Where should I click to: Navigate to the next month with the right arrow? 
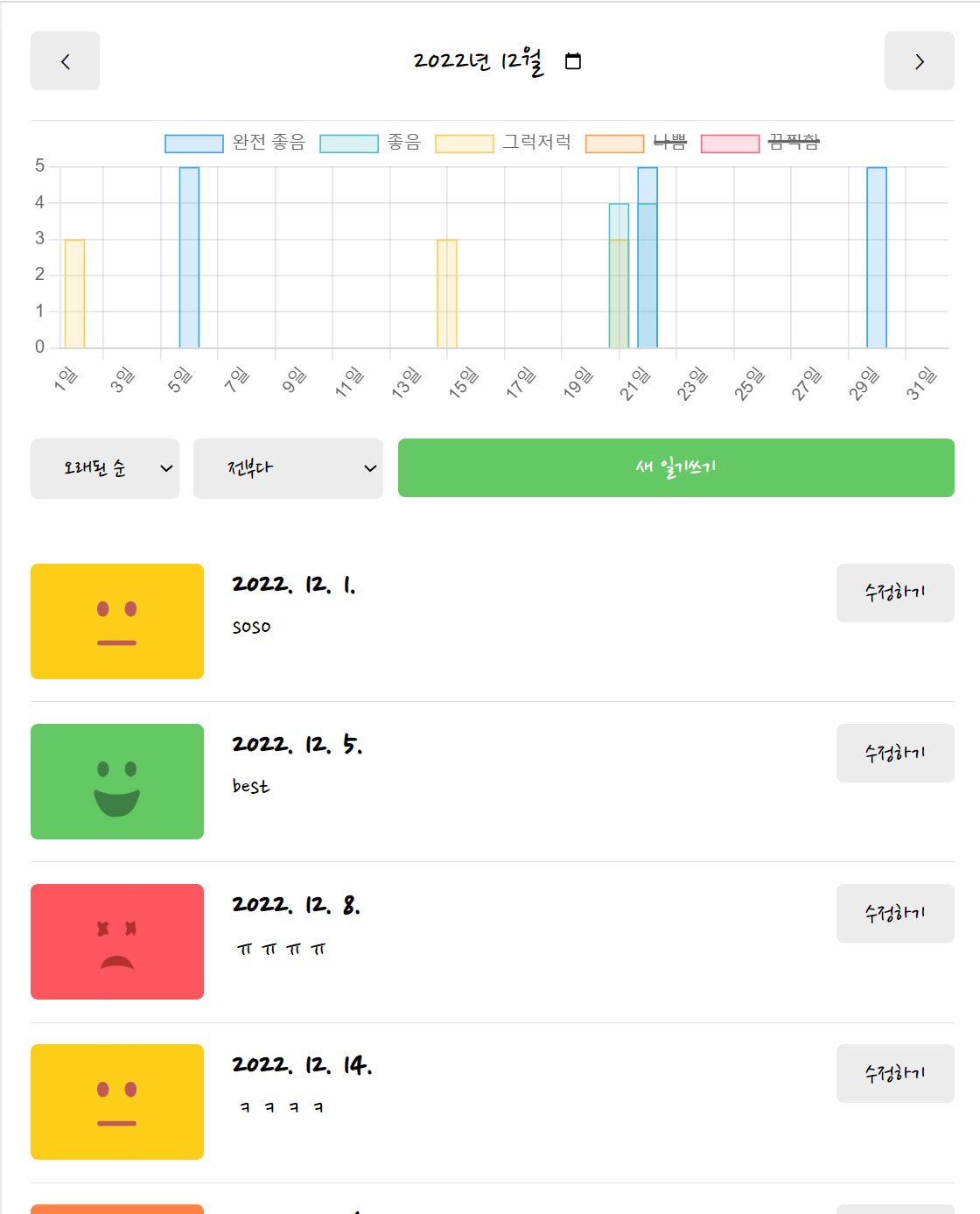click(x=919, y=60)
